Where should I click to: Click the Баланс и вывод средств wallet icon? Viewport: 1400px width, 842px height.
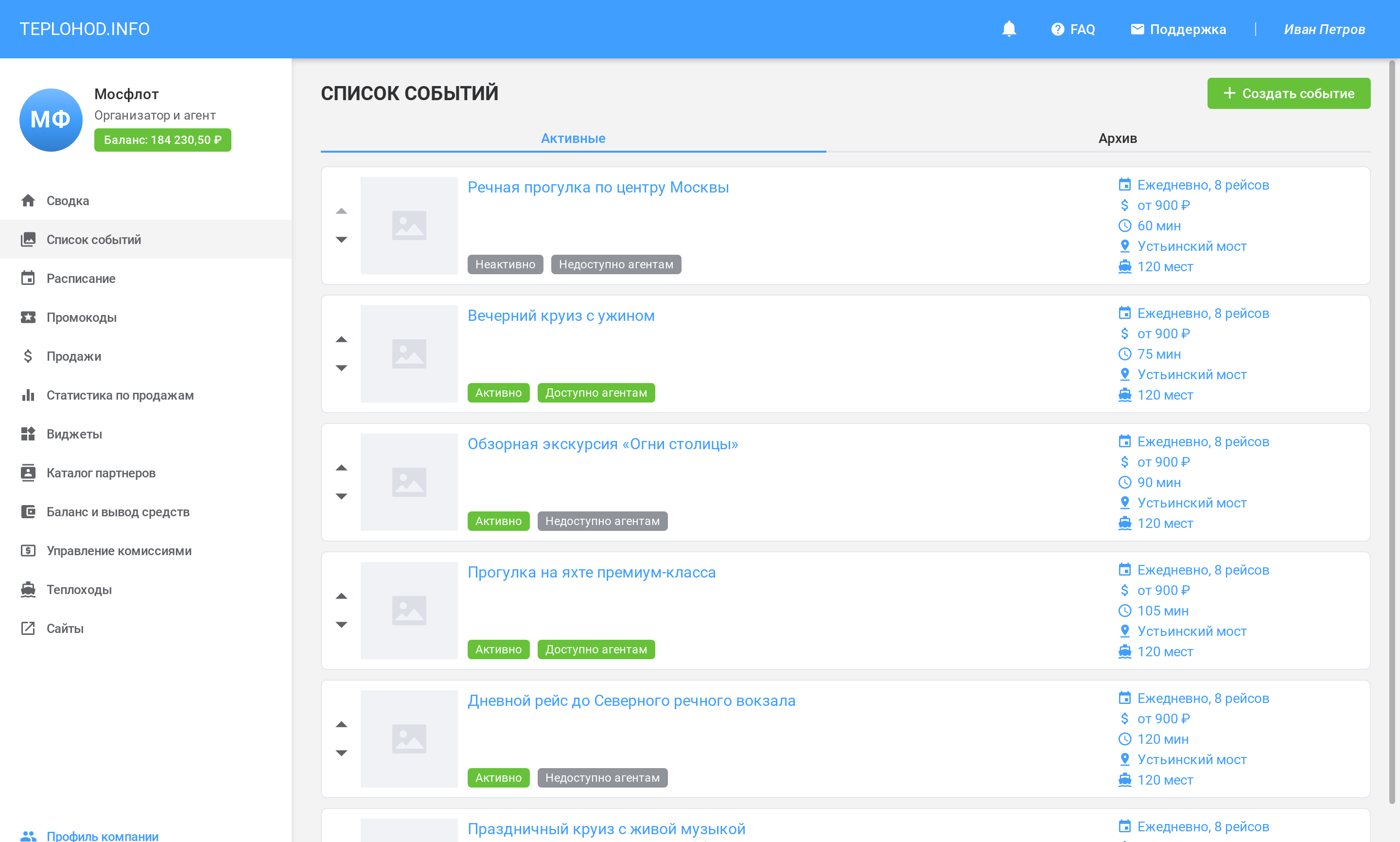(28, 512)
